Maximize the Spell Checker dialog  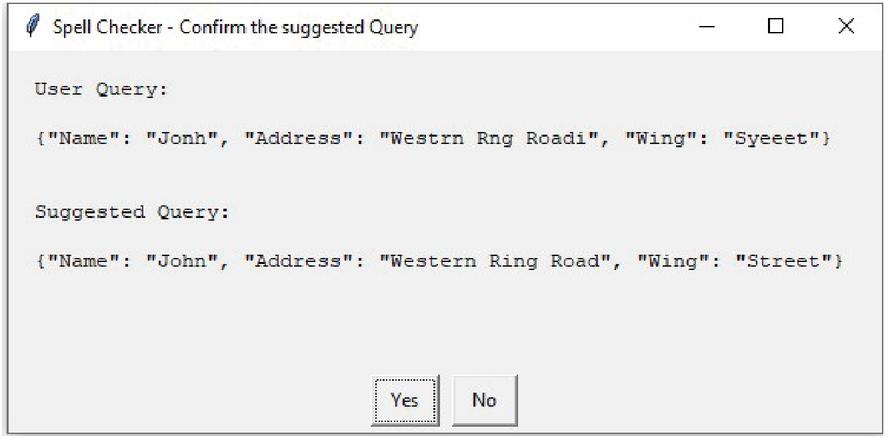tap(776, 26)
